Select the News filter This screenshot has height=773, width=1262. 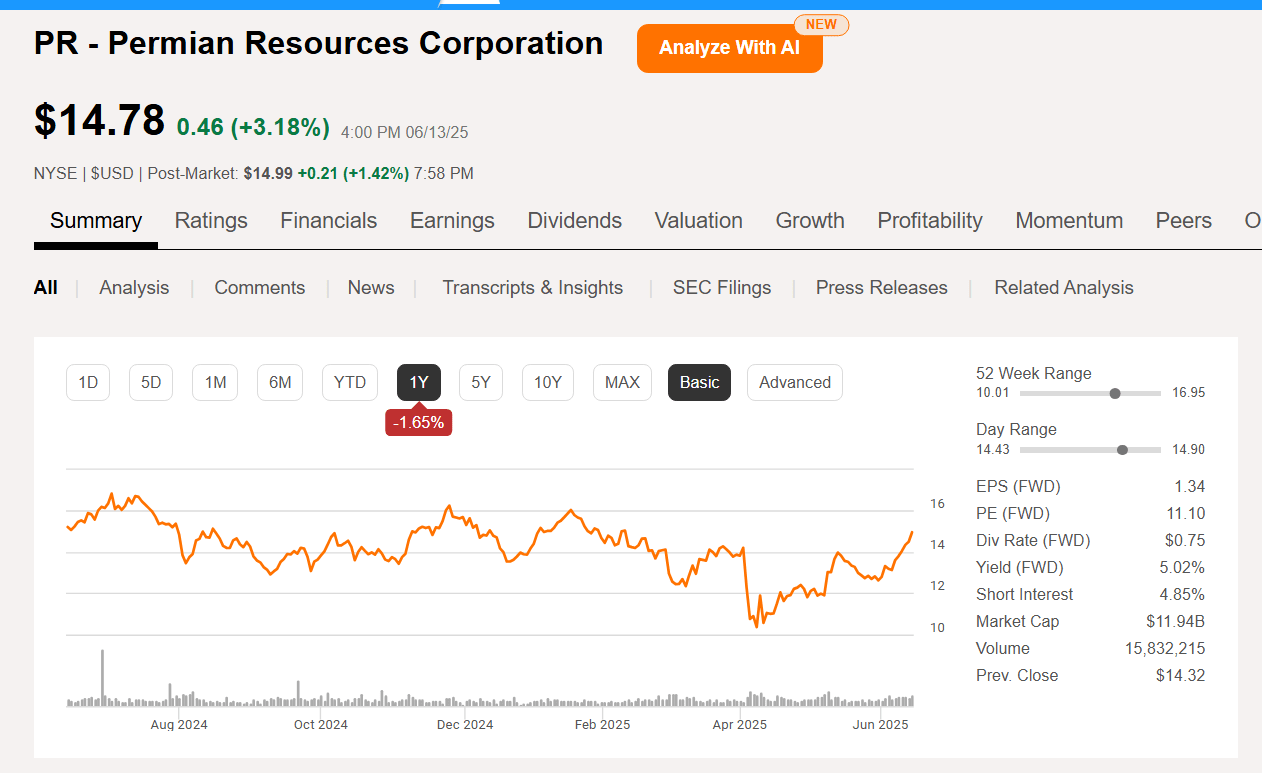[x=371, y=287]
